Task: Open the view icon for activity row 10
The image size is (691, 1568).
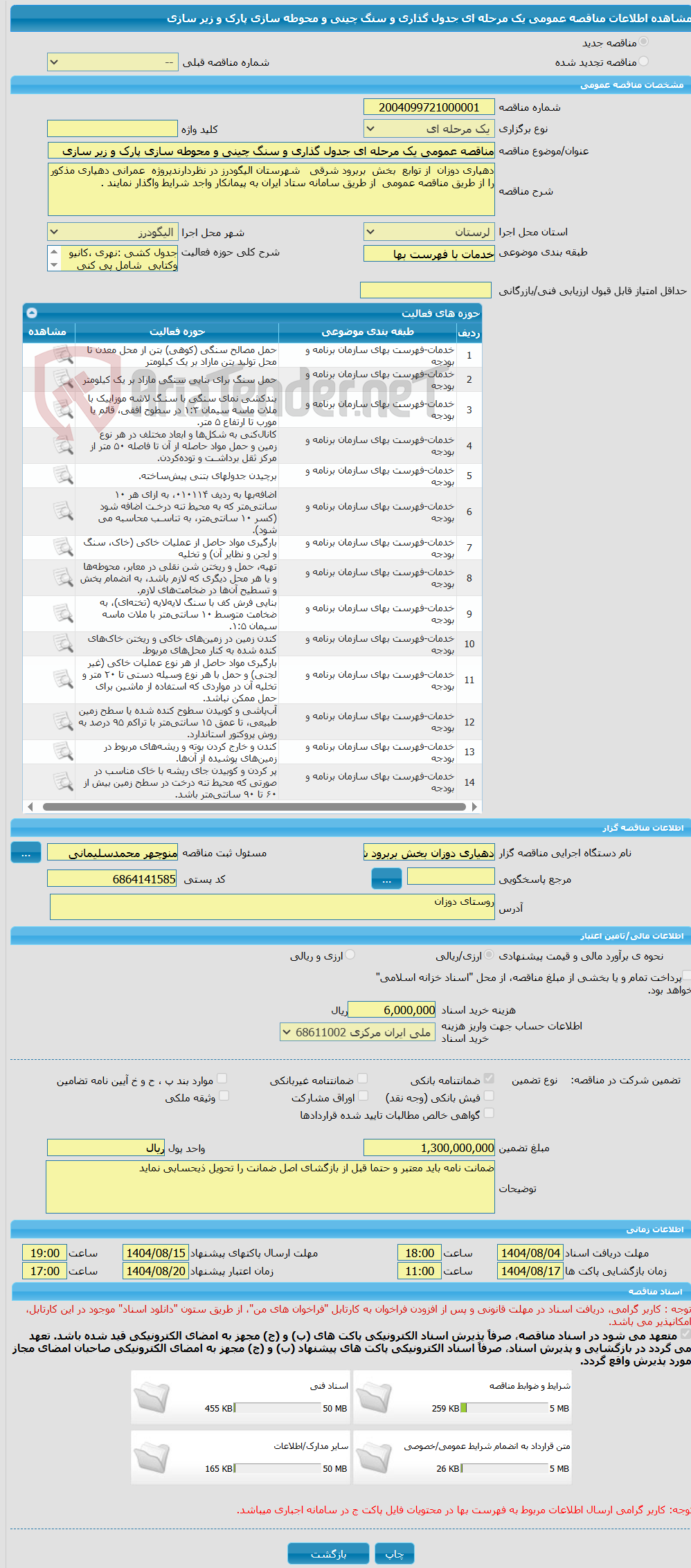Action: [63, 644]
